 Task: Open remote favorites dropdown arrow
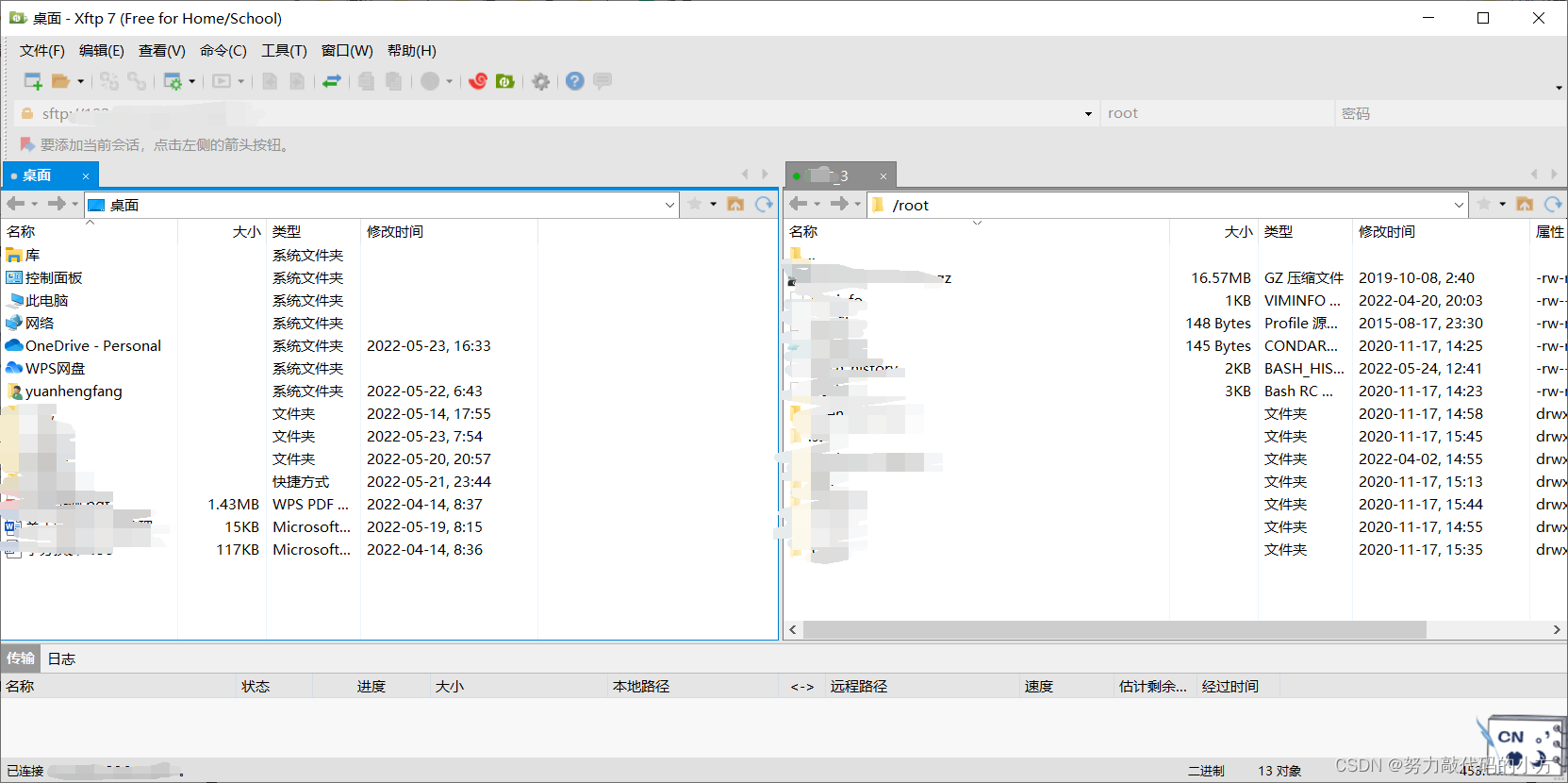tap(1503, 204)
